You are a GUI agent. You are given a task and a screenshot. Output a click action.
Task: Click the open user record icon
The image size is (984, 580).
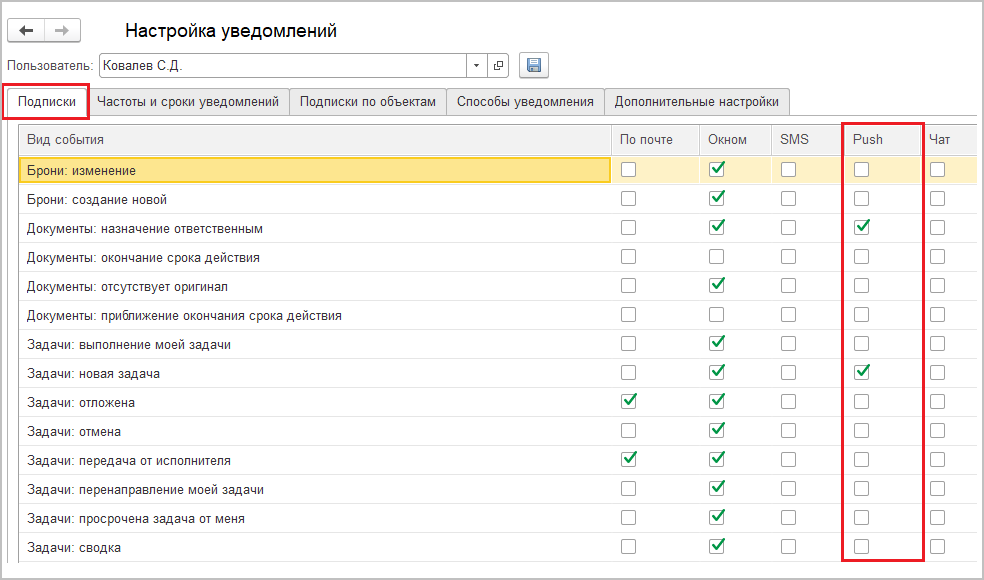(x=498, y=66)
